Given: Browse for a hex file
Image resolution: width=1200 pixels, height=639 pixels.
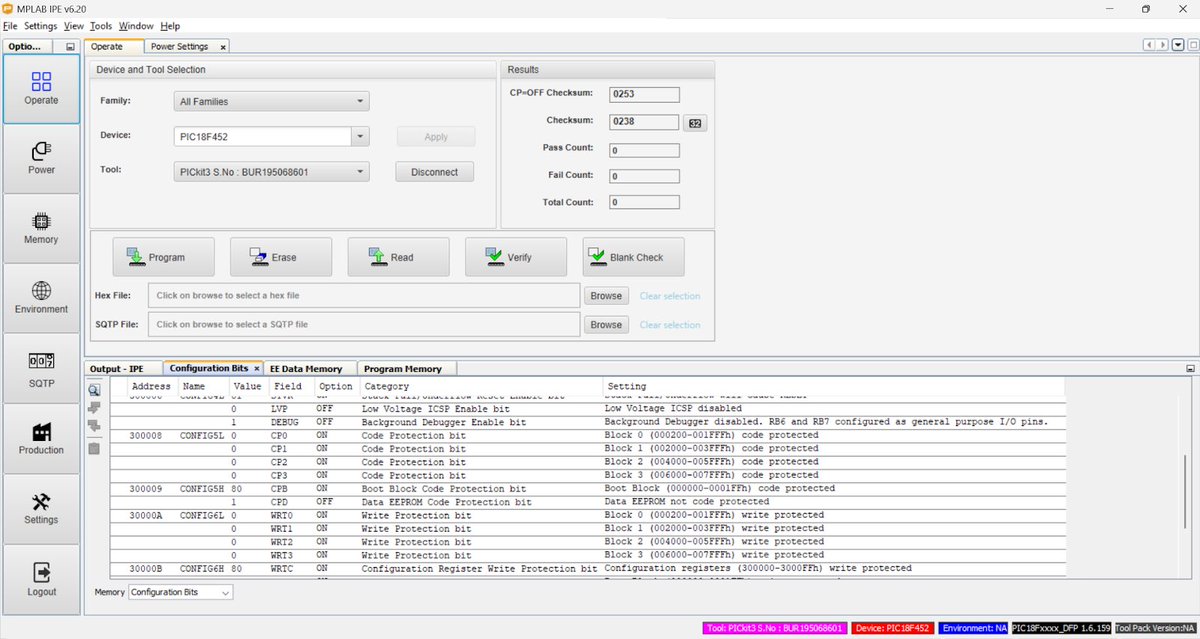Looking at the screenshot, I should point(607,295).
